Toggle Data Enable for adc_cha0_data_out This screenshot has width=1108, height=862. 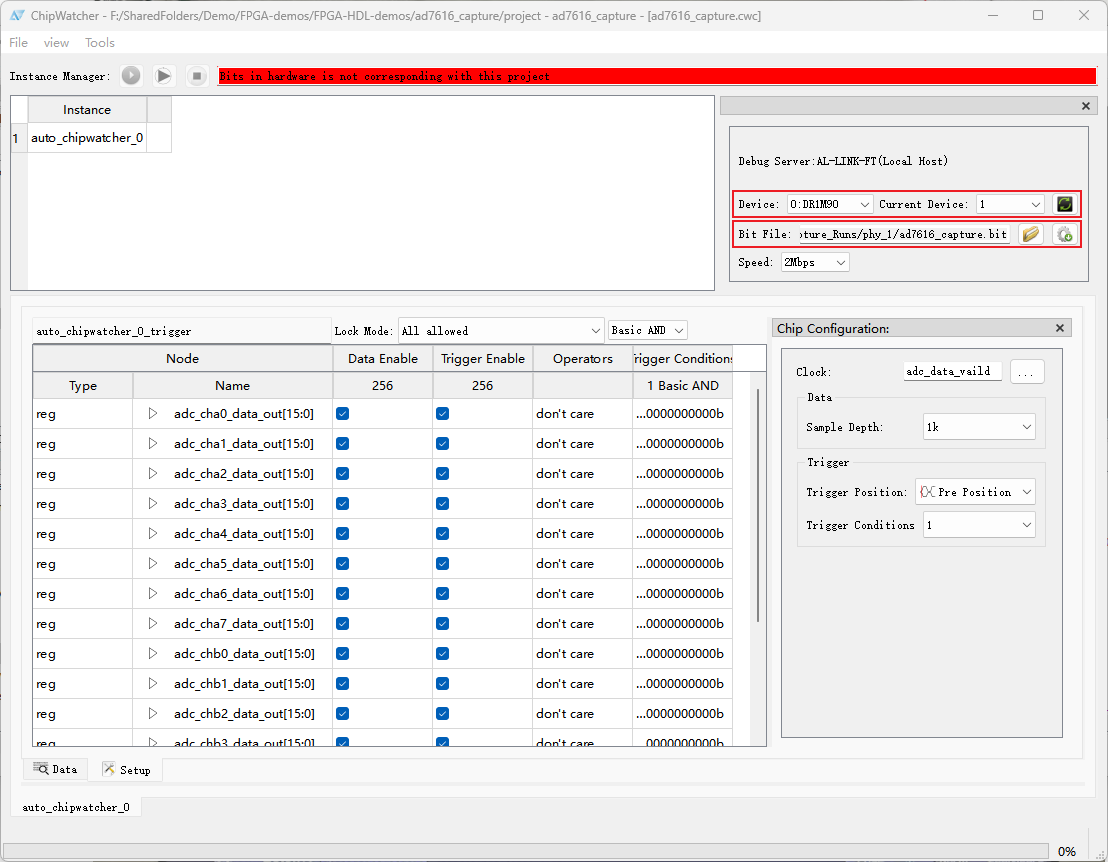pyautogui.click(x=343, y=413)
